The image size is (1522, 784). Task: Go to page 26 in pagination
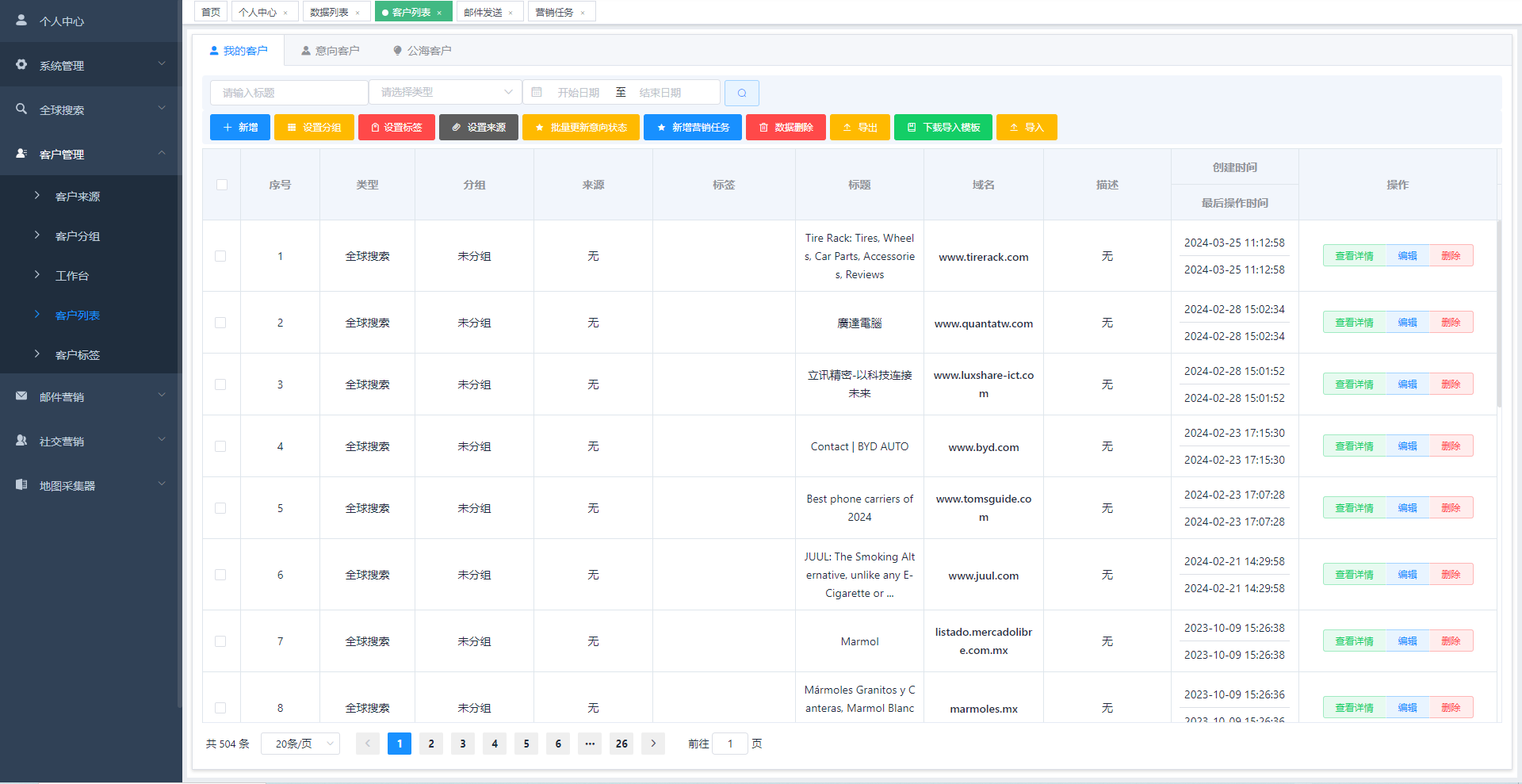point(621,744)
